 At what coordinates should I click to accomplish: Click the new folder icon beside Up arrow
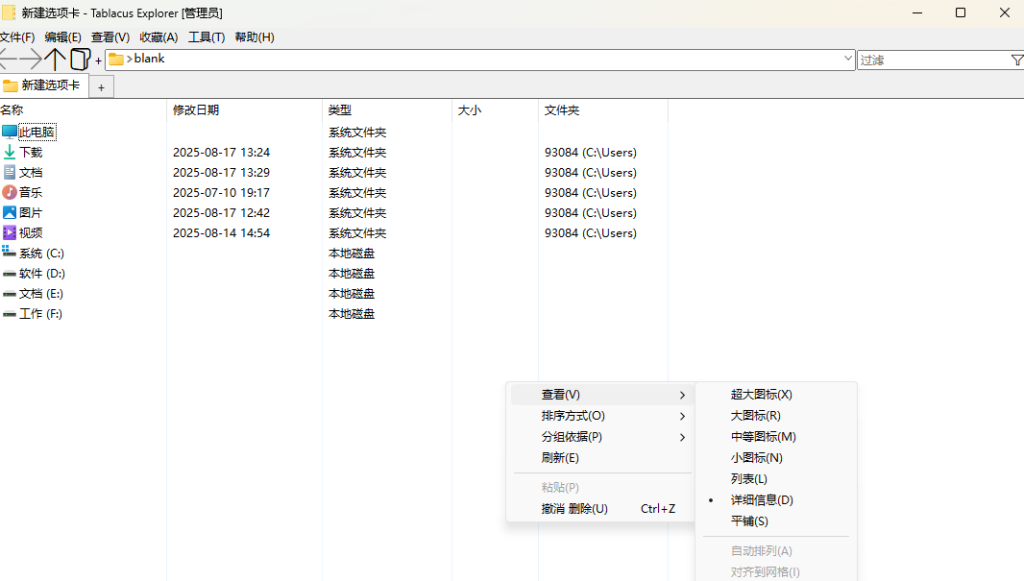(80, 60)
